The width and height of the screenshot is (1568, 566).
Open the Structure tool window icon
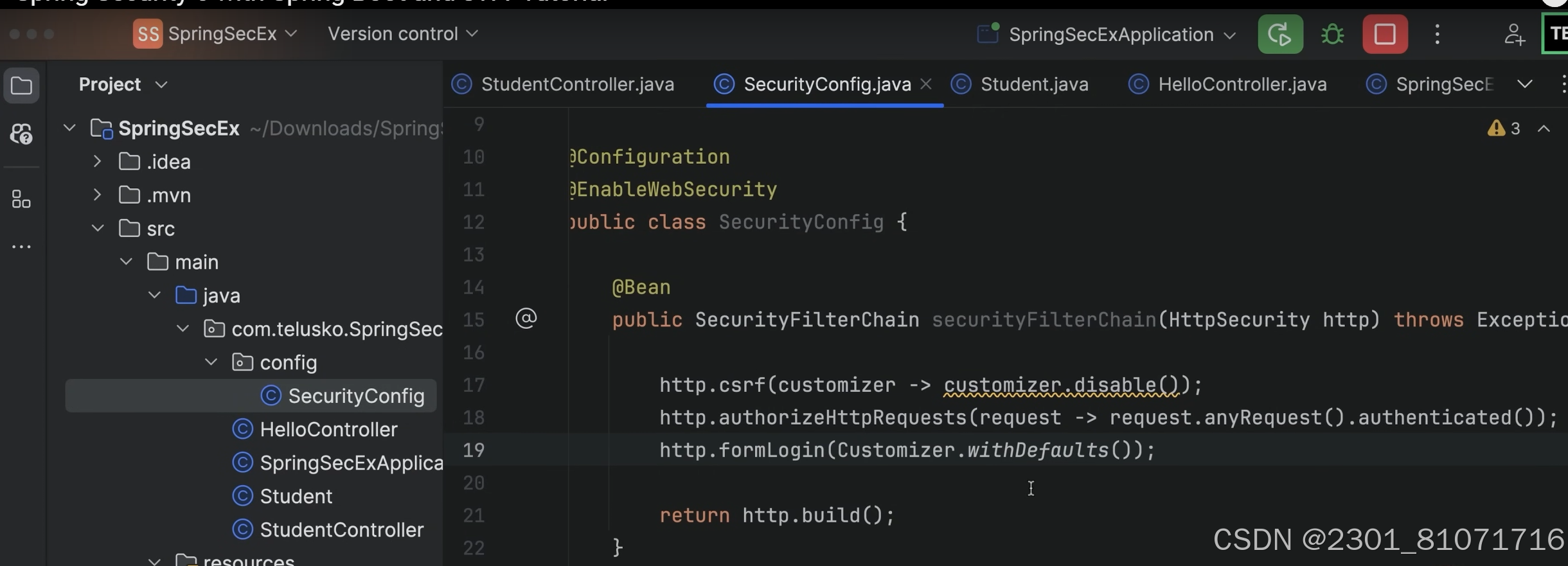(22, 199)
